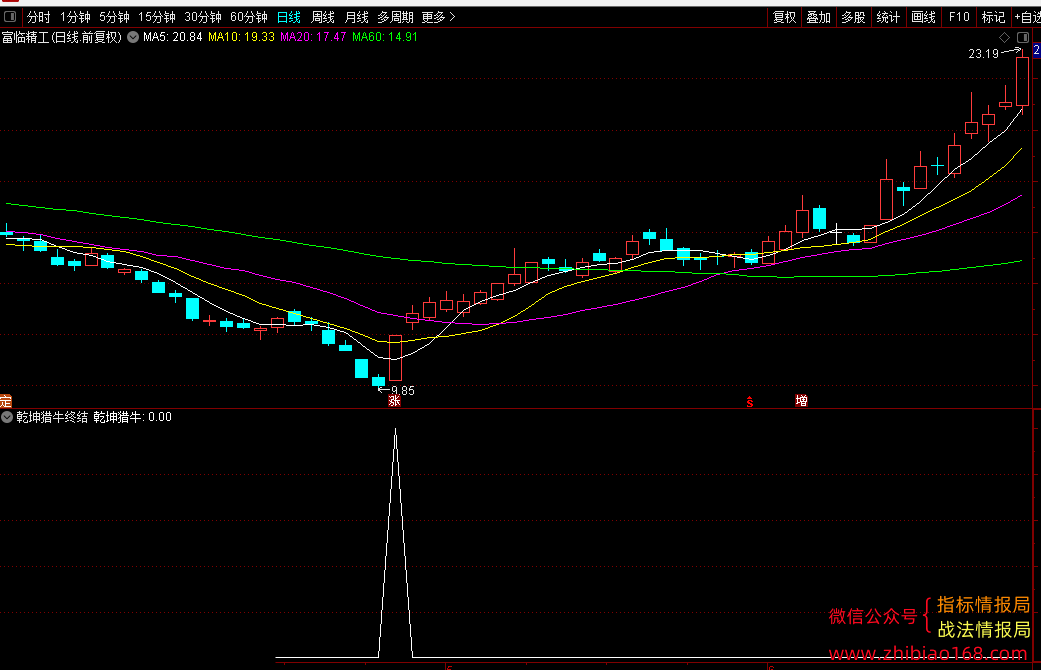1041x670 pixels.
Task: Select the 15分钟 period
Action: click(157, 17)
